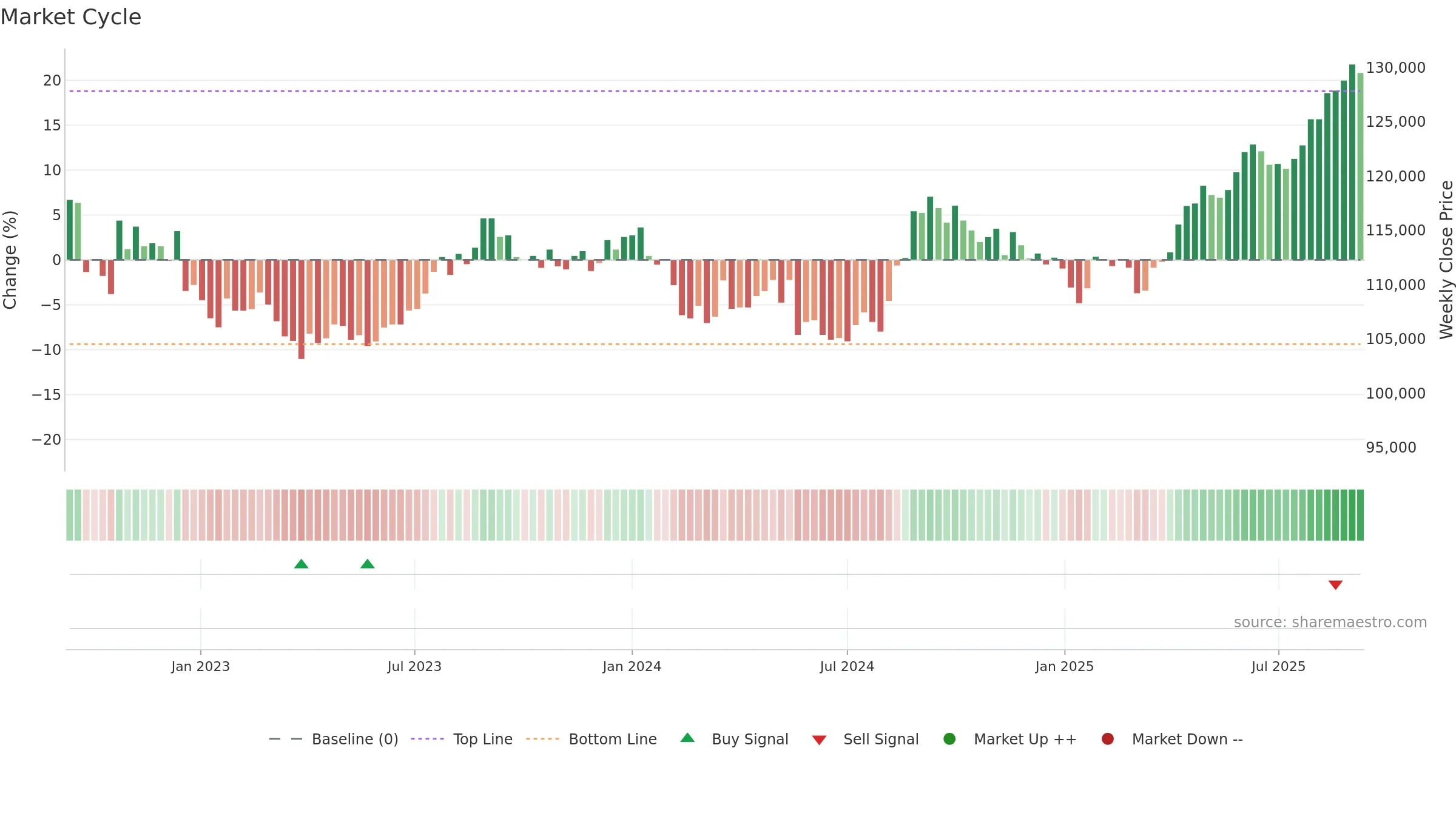Screen dimensions: 1456x819
Task: Click the orange dotted bottom line in chart
Action: coord(715,344)
